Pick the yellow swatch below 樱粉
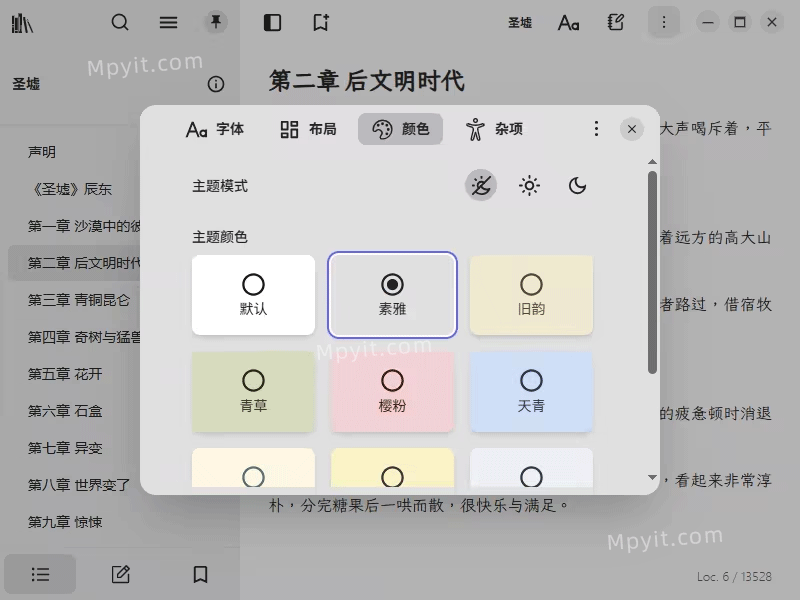Image resolution: width=800 pixels, height=600 pixels. click(392, 468)
